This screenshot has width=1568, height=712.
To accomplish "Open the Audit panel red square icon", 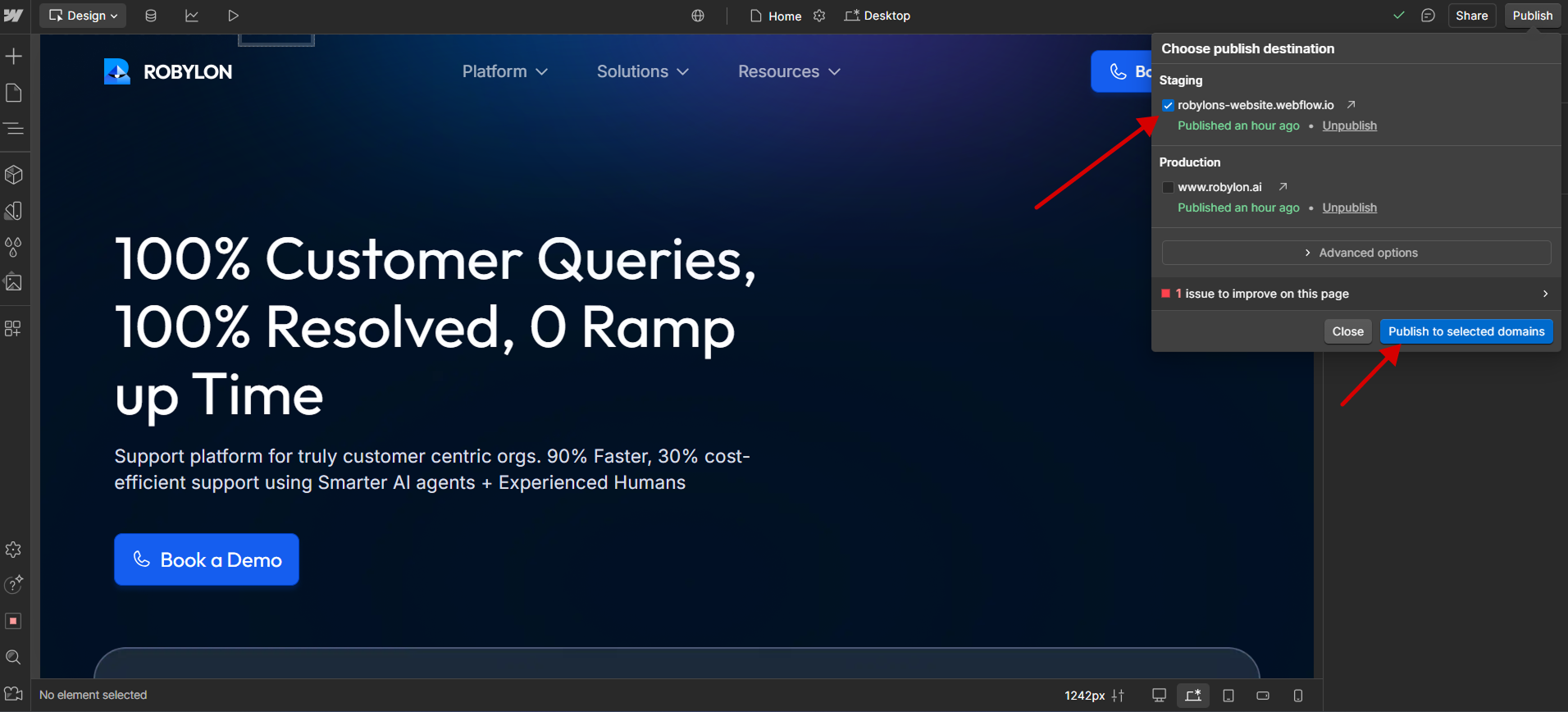I will click(13, 621).
